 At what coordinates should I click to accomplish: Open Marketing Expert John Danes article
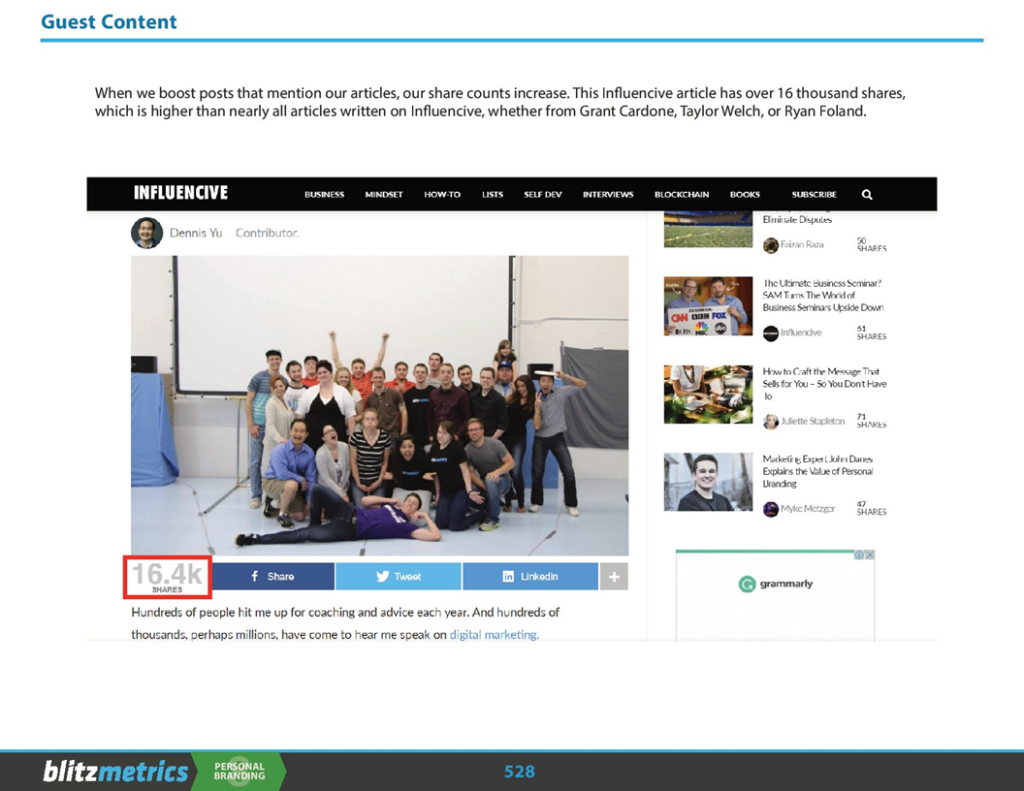click(x=818, y=471)
